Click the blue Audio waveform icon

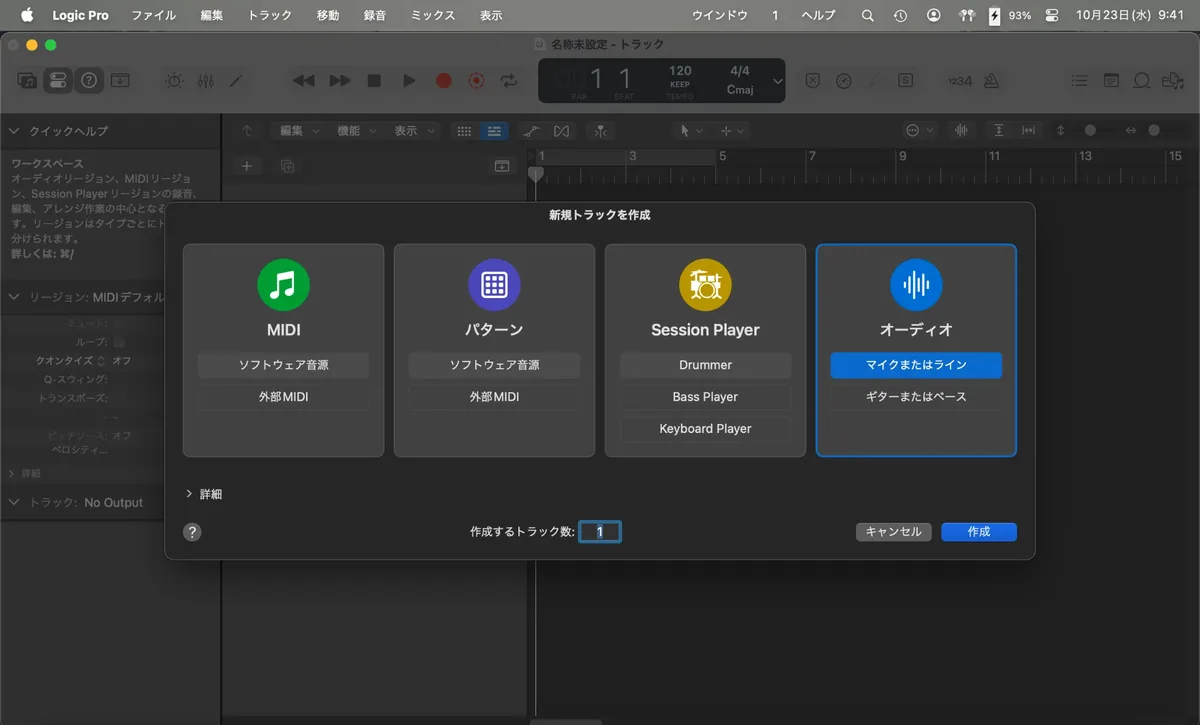click(x=916, y=285)
